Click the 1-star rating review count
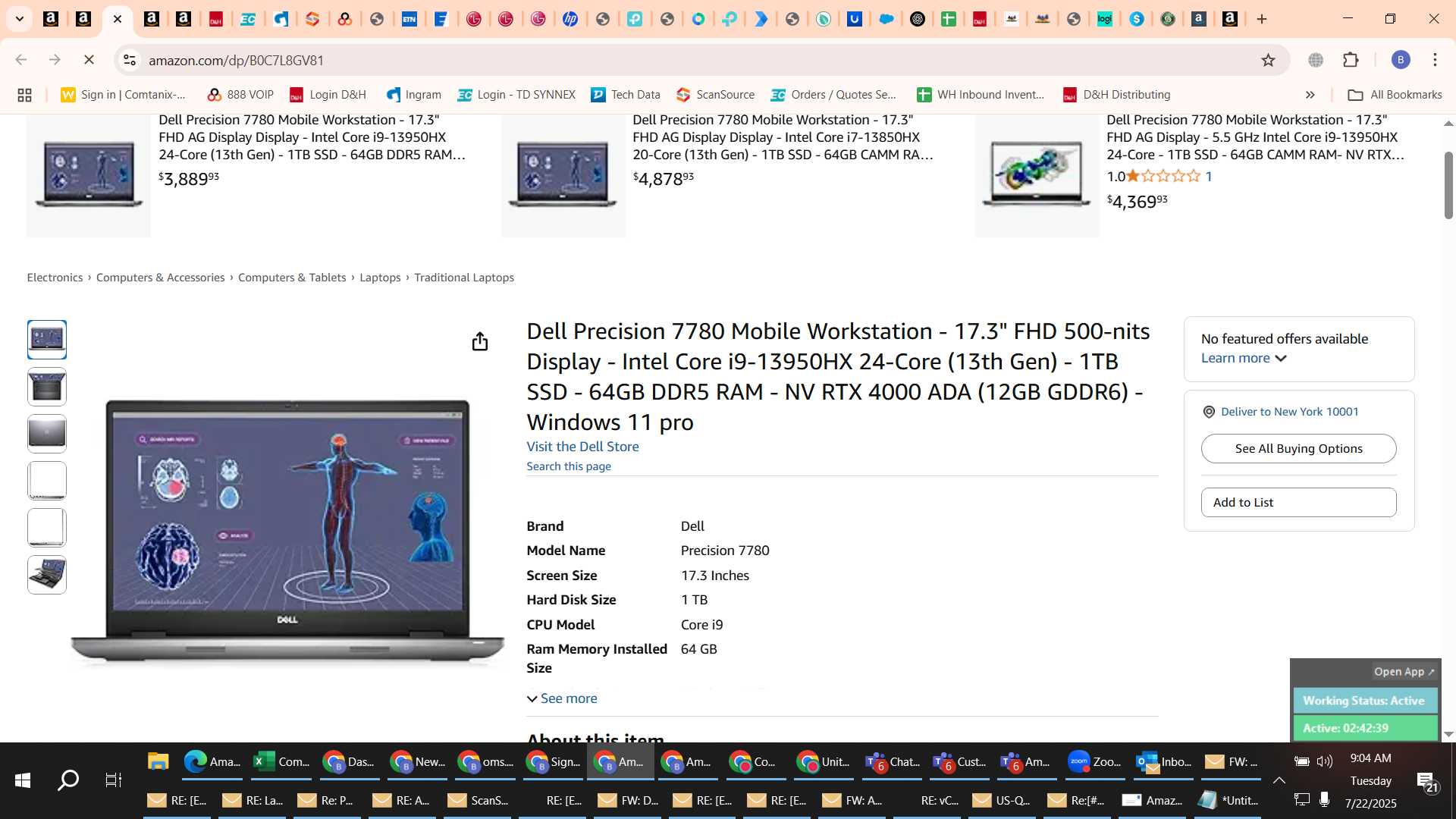 click(1208, 176)
